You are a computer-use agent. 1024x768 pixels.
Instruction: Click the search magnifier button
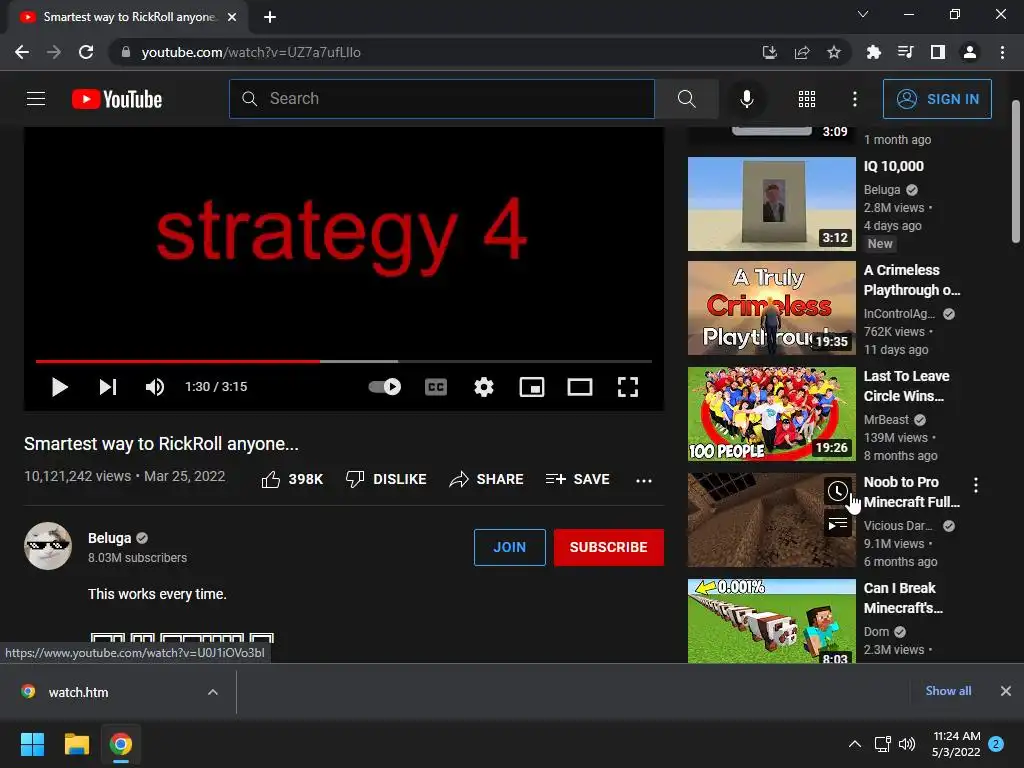point(686,99)
